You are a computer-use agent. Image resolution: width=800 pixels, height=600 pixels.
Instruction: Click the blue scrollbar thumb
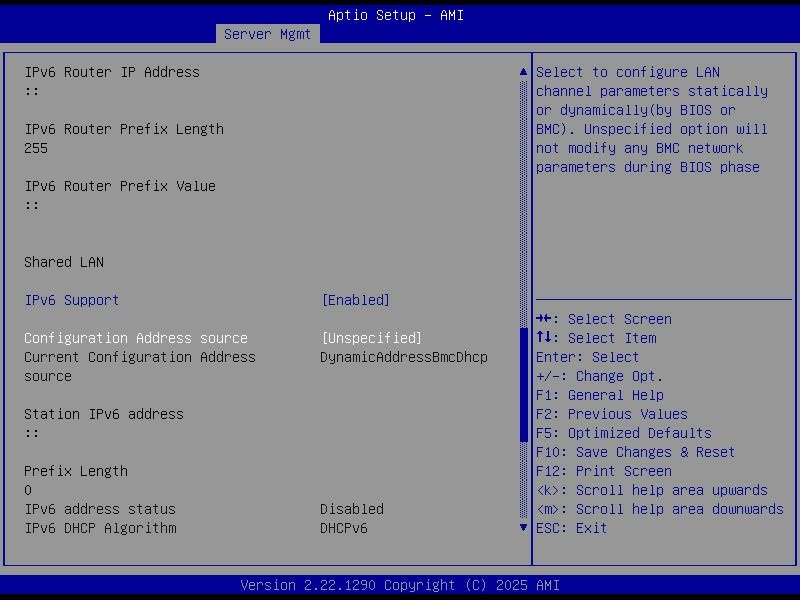523,385
